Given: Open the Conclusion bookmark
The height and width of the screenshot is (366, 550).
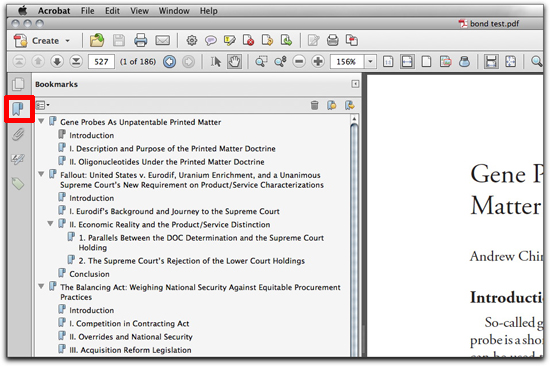Looking at the screenshot, I should pyautogui.click(x=89, y=274).
